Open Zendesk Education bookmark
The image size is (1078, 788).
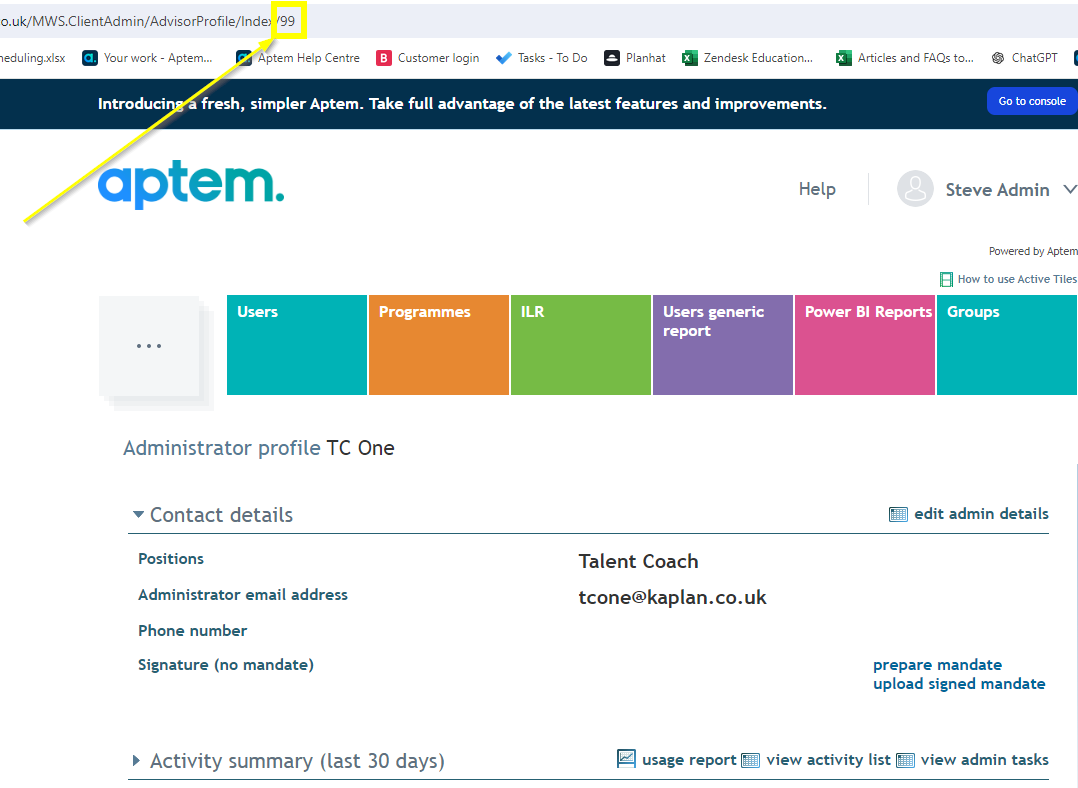(x=747, y=58)
